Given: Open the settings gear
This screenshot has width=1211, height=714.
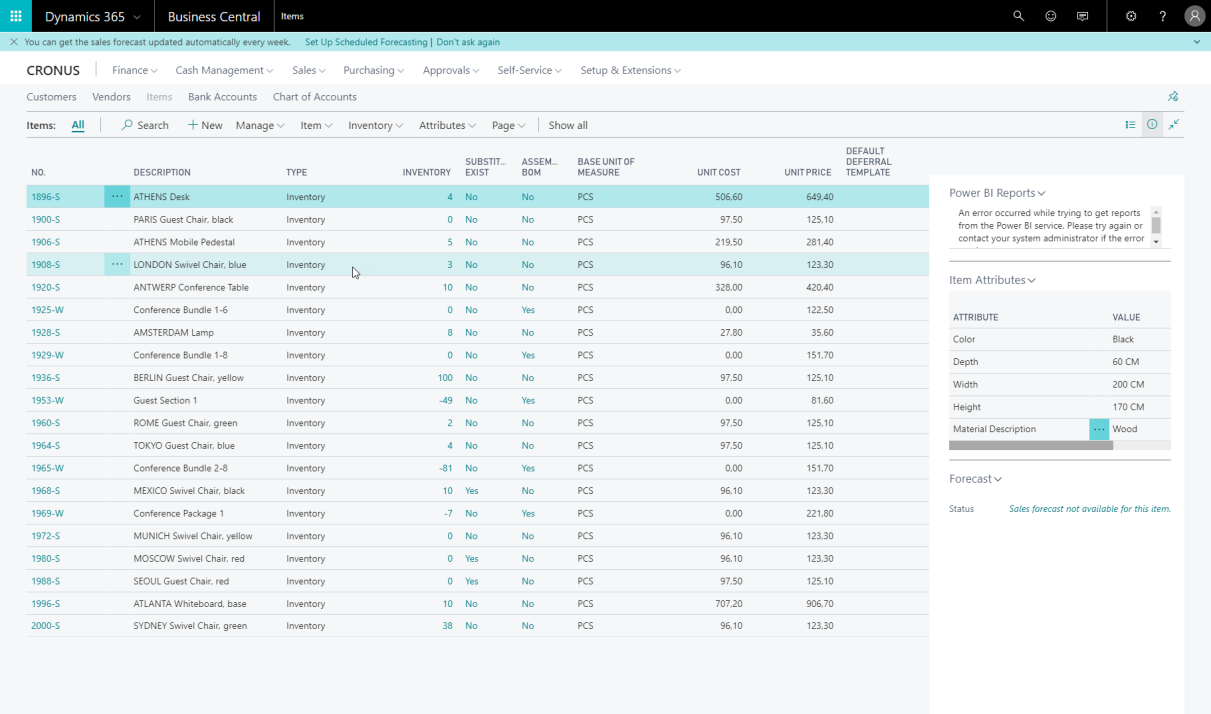Looking at the screenshot, I should click(x=1131, y=16).
